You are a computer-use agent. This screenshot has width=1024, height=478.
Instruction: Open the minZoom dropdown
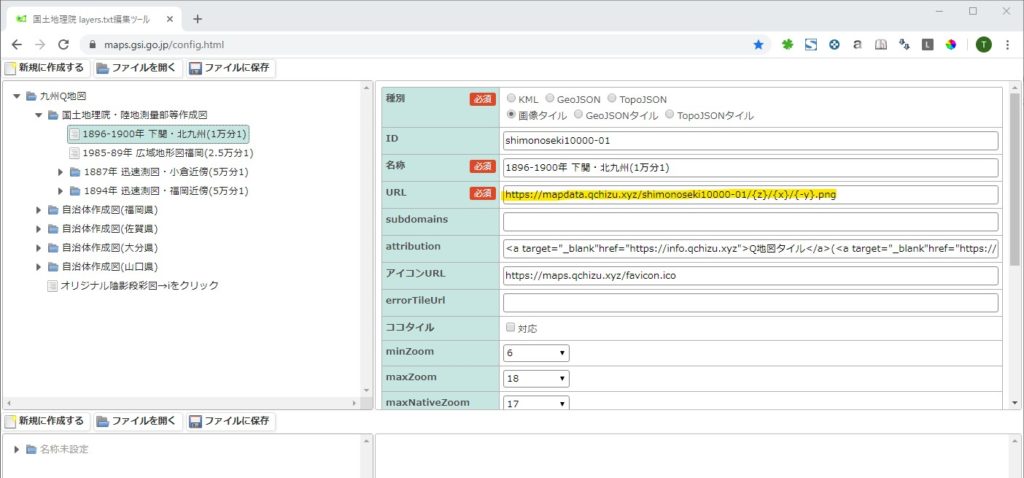[536, 353]
